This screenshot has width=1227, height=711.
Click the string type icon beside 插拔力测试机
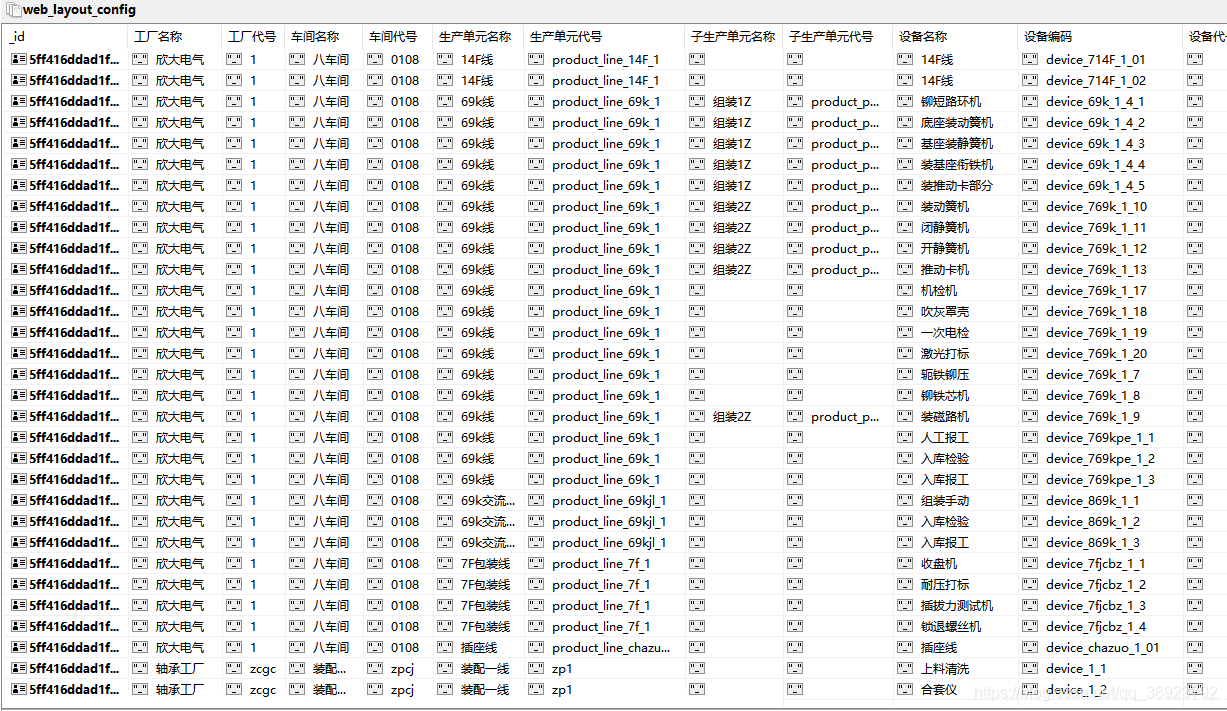pyautogui.click(x=905, y=606)
